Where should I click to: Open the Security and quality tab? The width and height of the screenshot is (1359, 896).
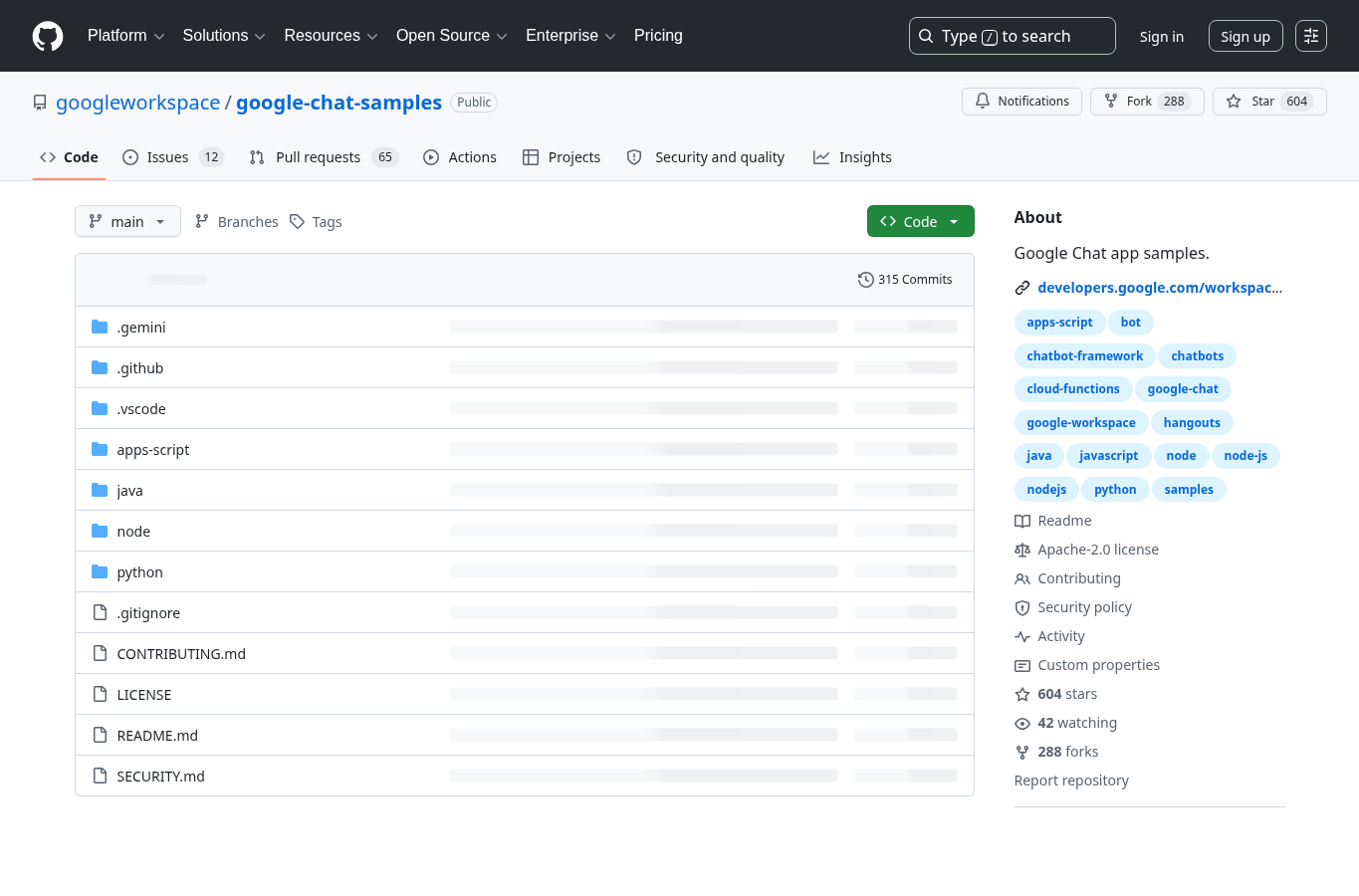click(x=706, y=157)
